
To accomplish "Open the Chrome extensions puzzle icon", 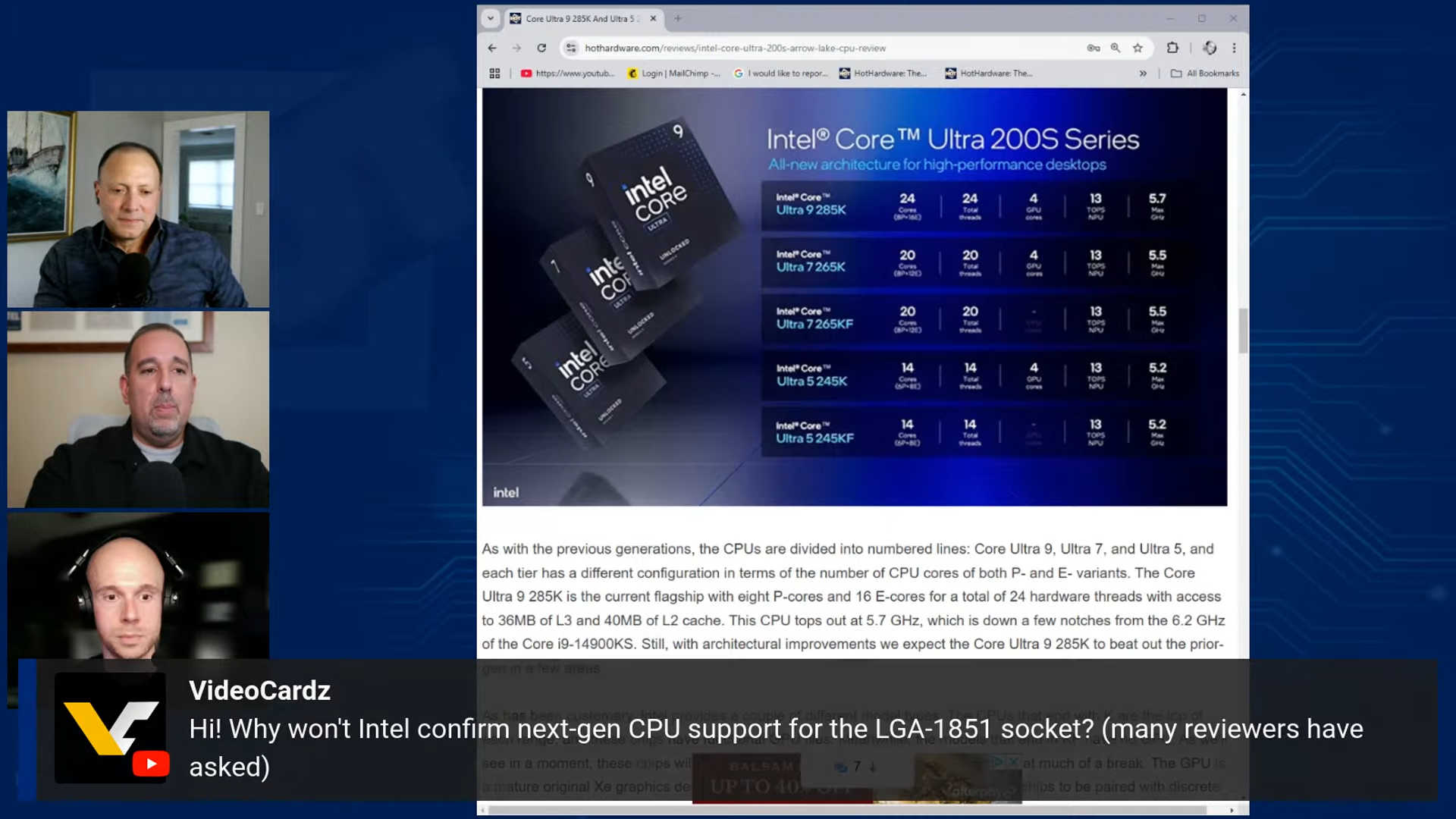I will pyautogui.click(x=1172, y=47).
